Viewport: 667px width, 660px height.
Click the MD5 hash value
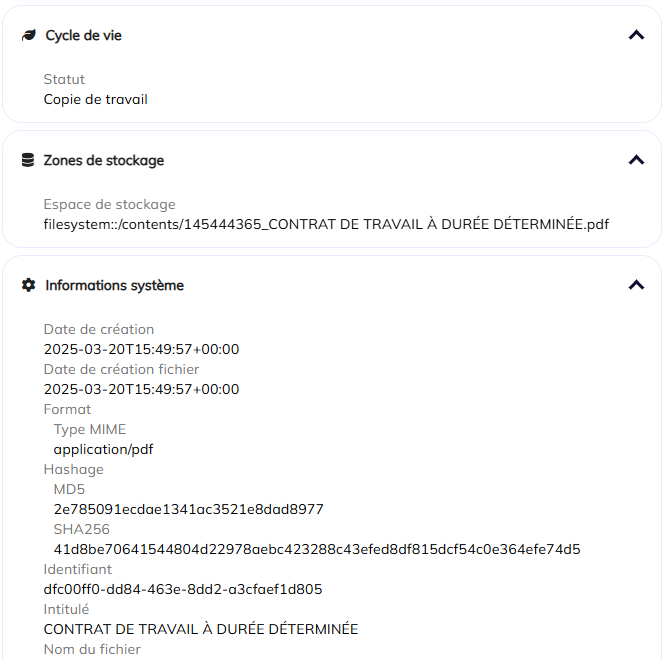click(189, 509)
